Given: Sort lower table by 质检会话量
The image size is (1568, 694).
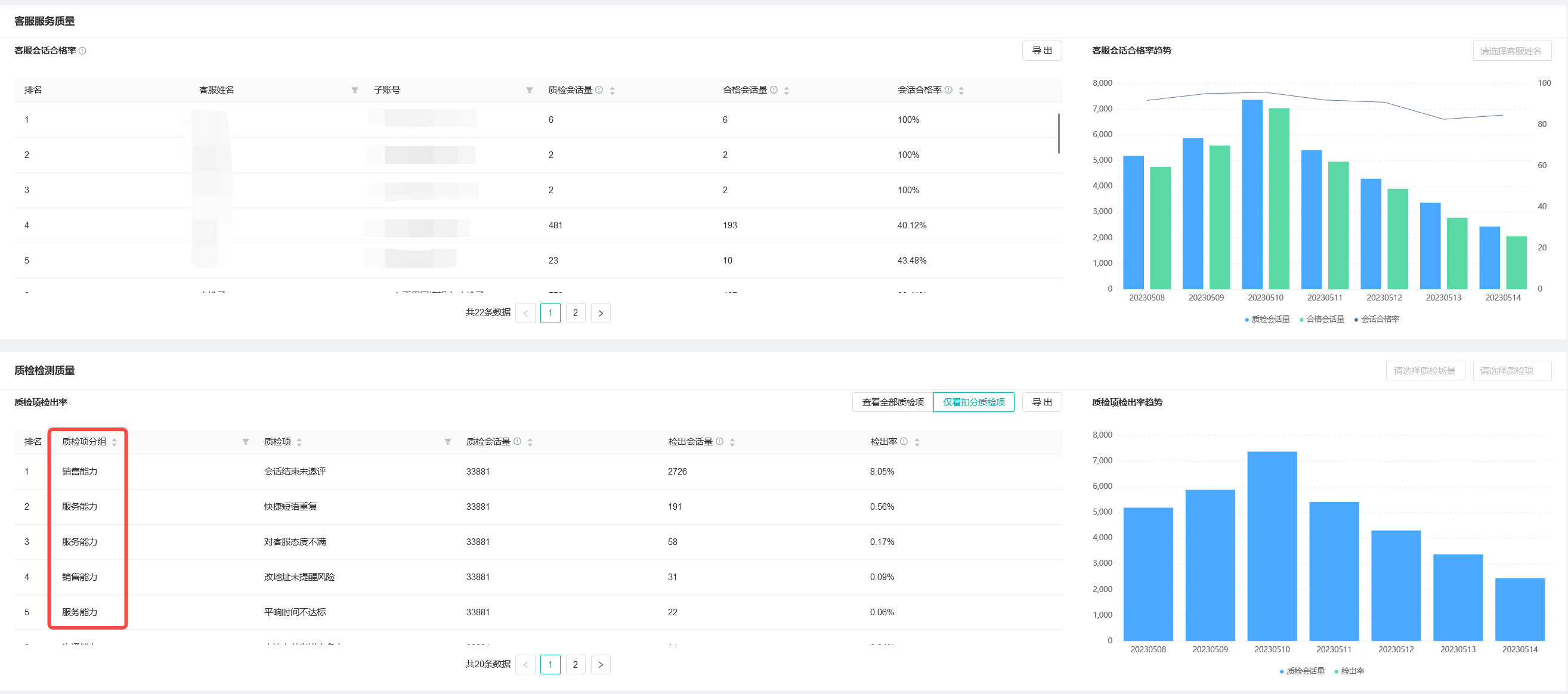Looking at the screenshot, I should 530,442.
